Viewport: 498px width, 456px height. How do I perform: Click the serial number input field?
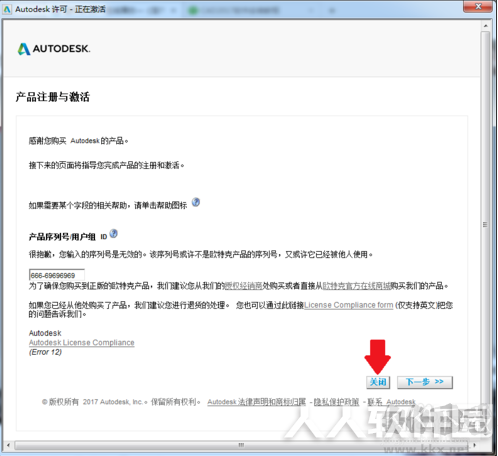[57, 275]
